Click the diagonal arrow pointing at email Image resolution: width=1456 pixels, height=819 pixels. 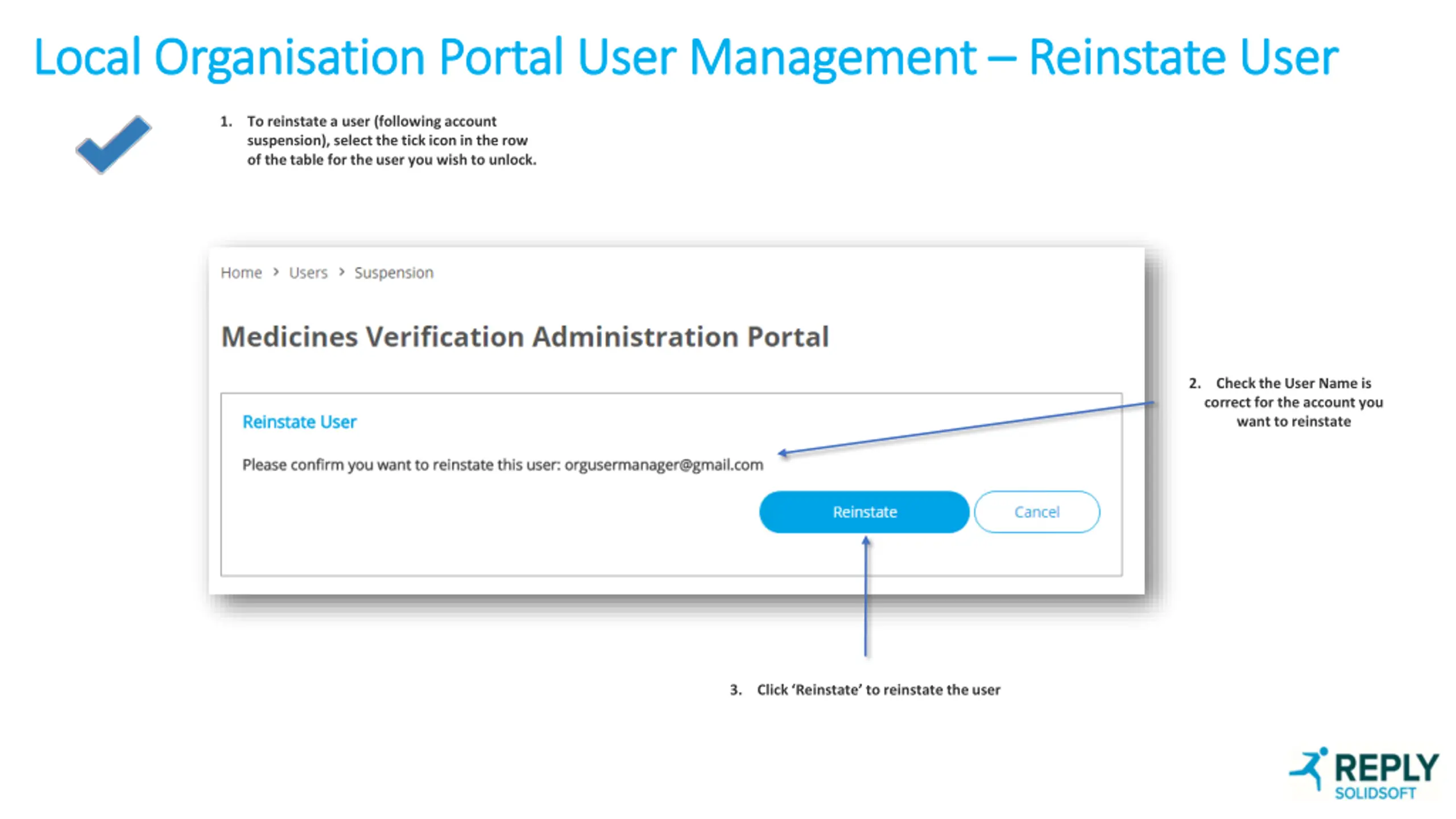(967, 428)
